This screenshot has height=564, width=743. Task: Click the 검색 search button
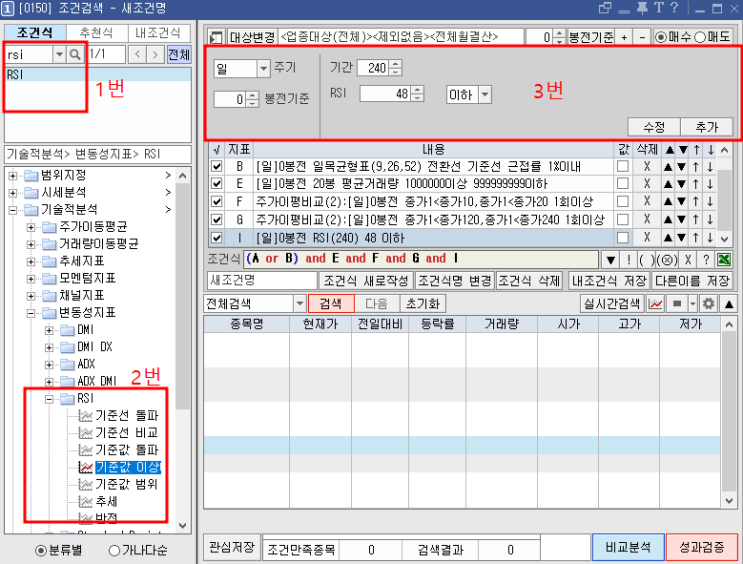pos(331,304)
